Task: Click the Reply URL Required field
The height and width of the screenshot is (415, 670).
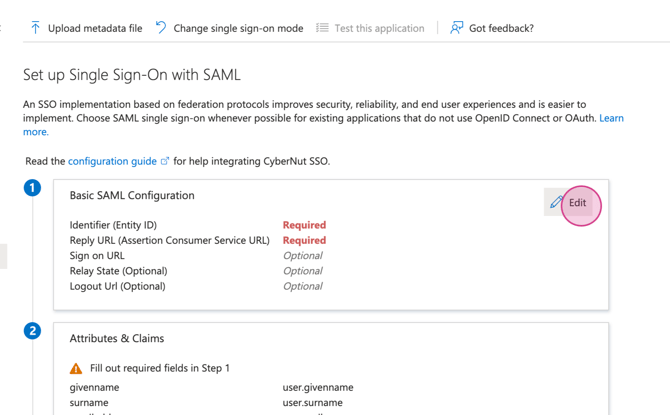Action: pyautogui.click(x=304, y=240)
